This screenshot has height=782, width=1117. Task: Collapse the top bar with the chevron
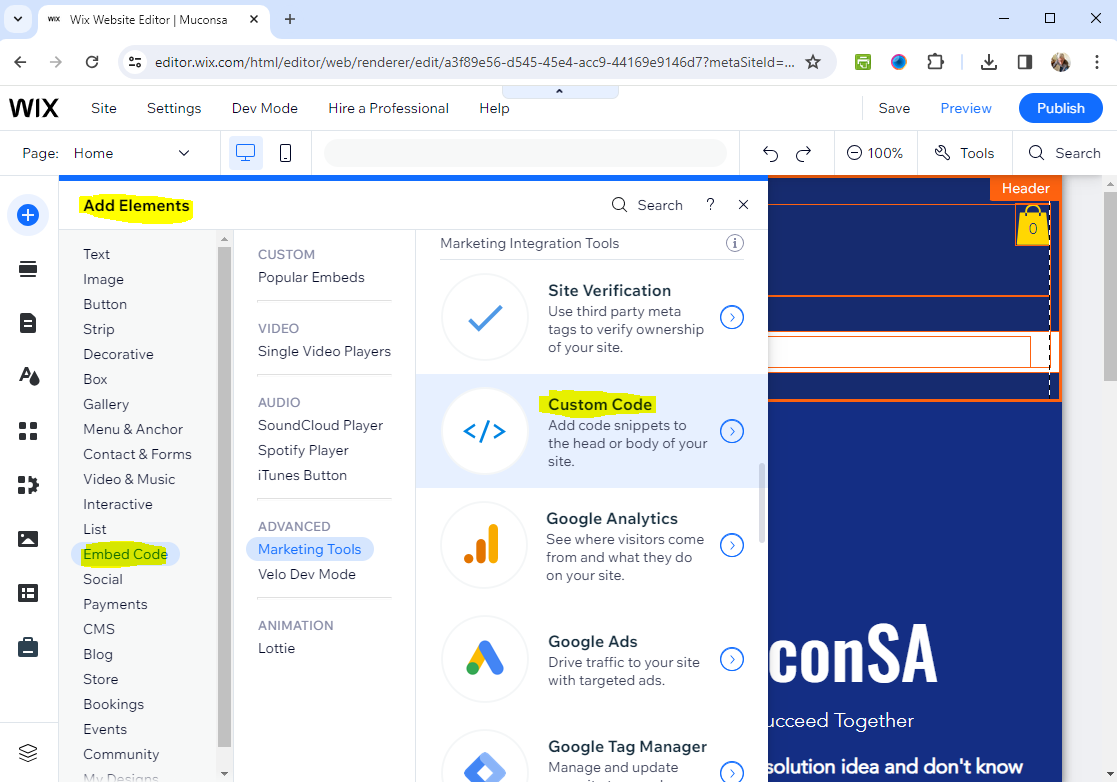tap(559, 91)
